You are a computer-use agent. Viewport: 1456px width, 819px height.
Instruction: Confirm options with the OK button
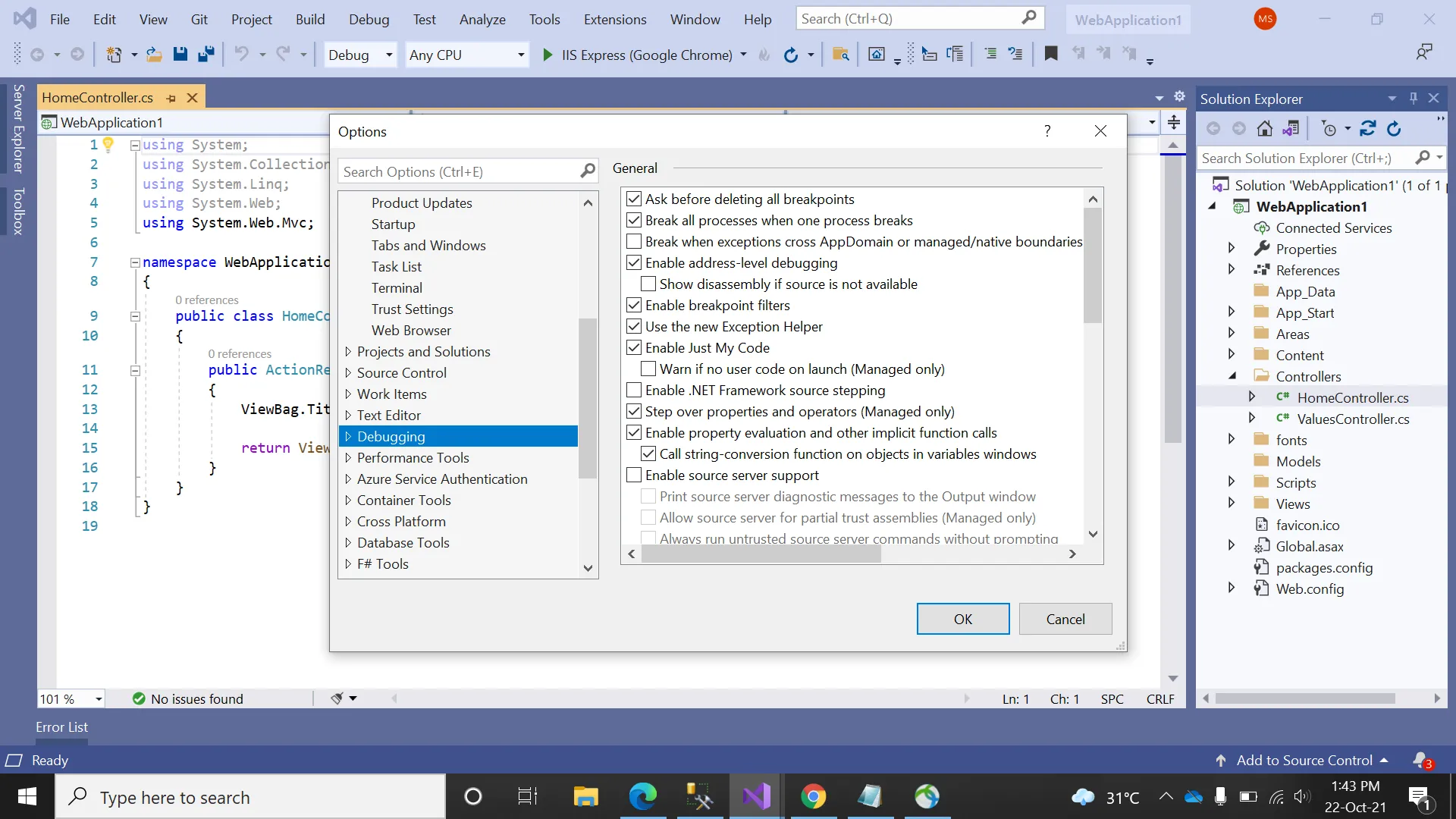[x=963, y=619]
